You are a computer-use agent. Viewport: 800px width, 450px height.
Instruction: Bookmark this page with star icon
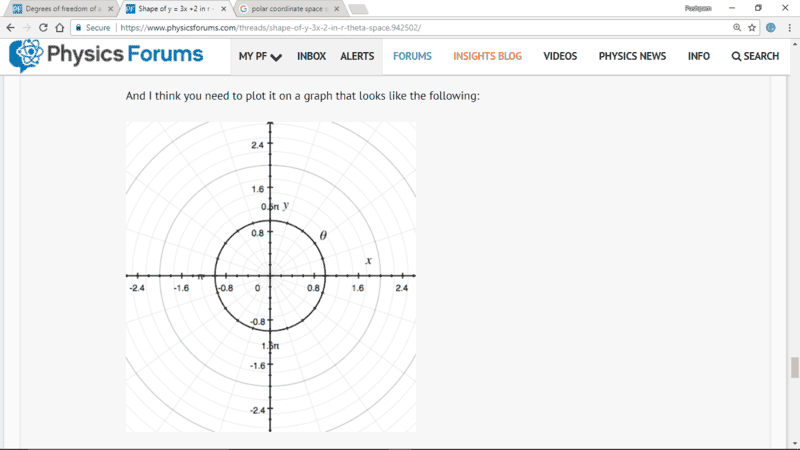752,28
